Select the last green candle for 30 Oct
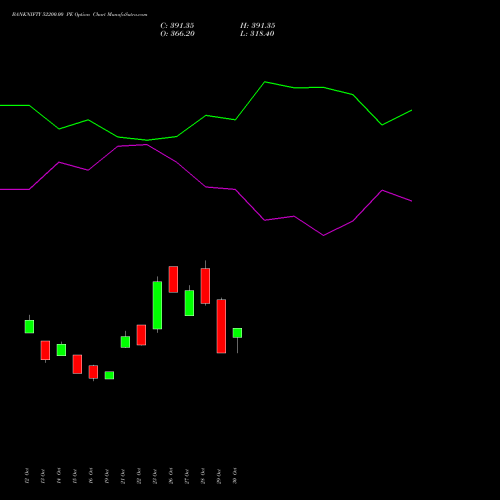The width and height of the screenshot is (500, 500). 237,333
